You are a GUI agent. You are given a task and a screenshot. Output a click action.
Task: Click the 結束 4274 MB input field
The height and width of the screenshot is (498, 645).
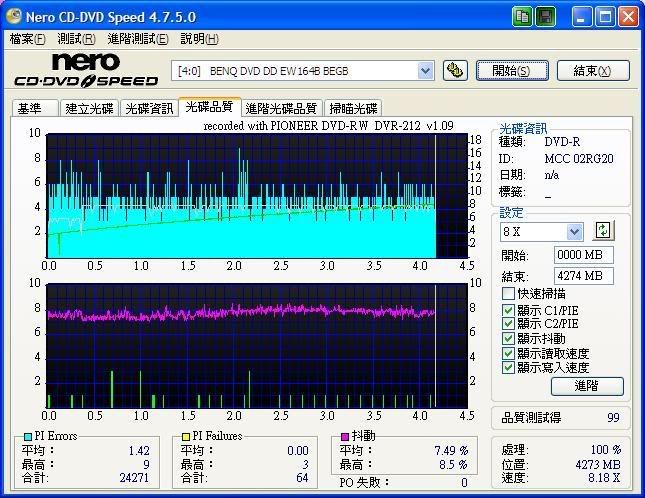pyautogui.click(x=583, y=276)
